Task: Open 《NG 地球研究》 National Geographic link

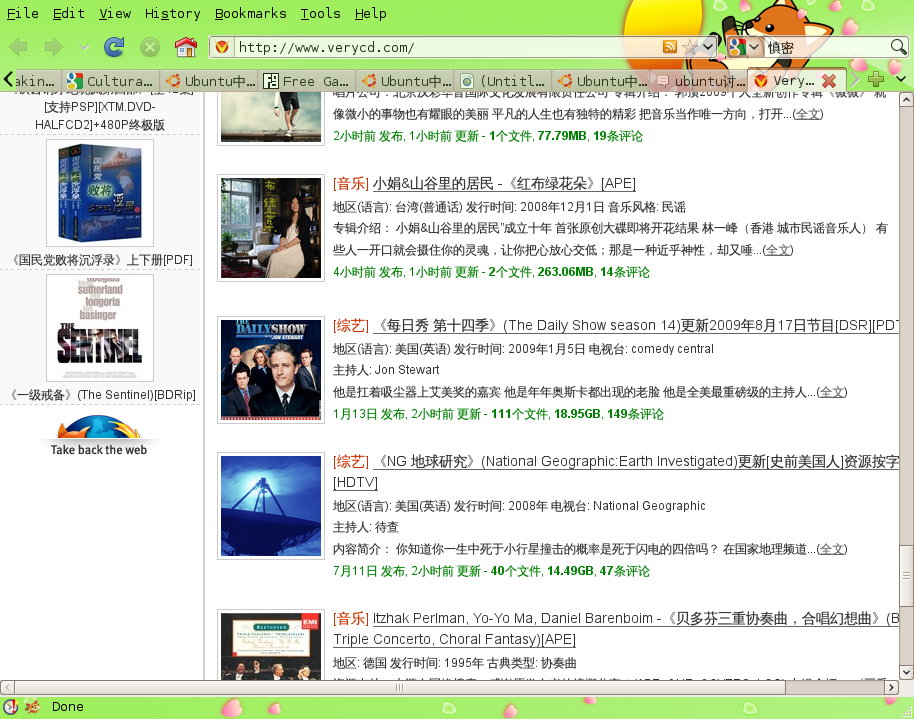Action: tap(616, 472)
